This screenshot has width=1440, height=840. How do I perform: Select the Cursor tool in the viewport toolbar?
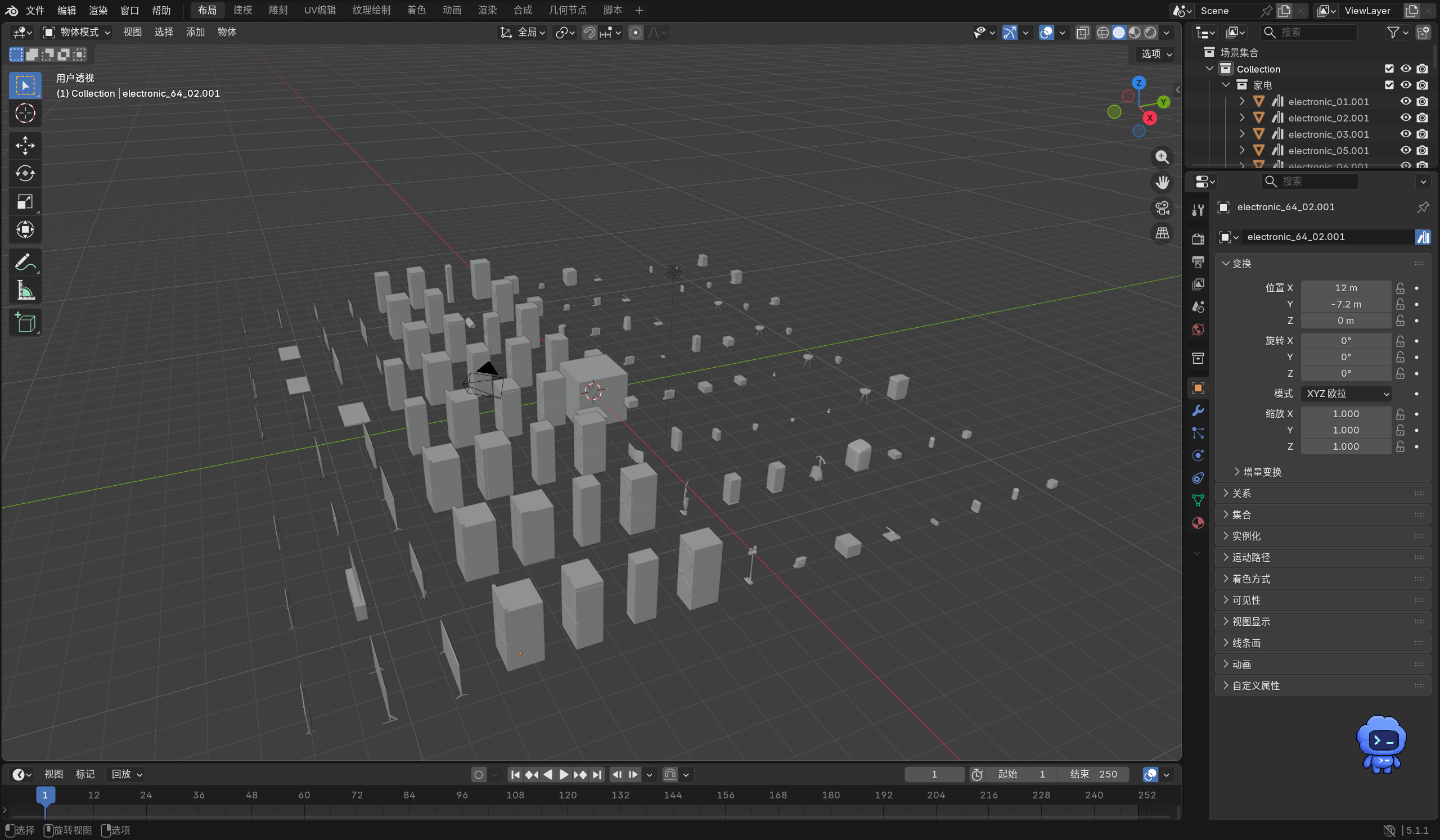pos(25,113)
